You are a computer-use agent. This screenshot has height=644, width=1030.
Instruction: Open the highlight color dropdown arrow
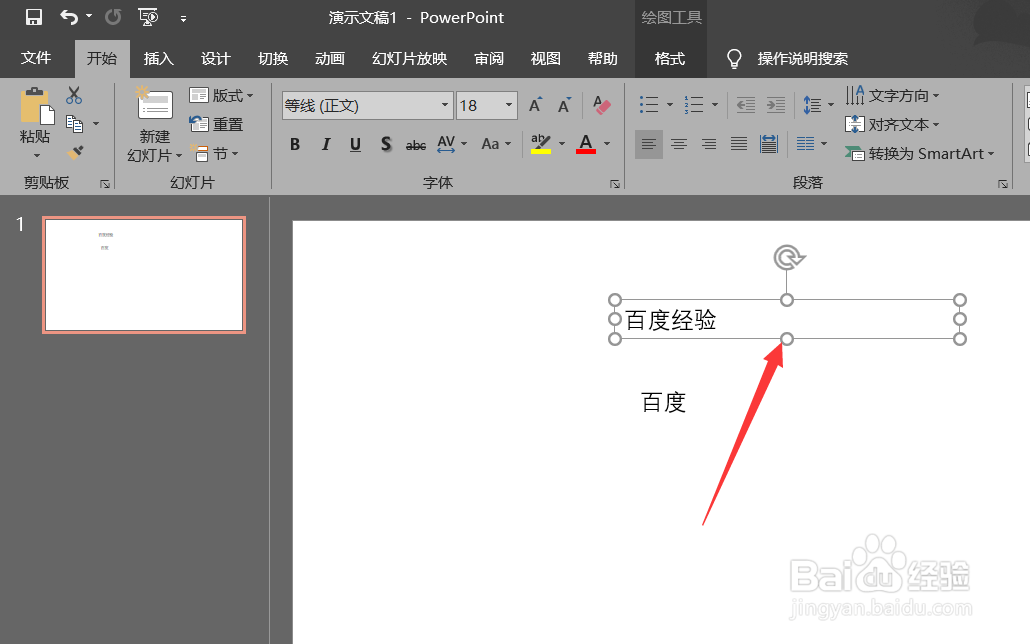(562, 144)
